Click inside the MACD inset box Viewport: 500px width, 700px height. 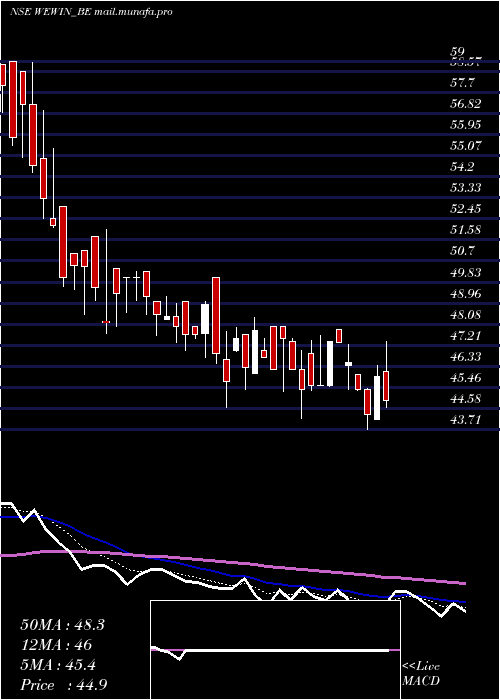click(x=275, y=650)
